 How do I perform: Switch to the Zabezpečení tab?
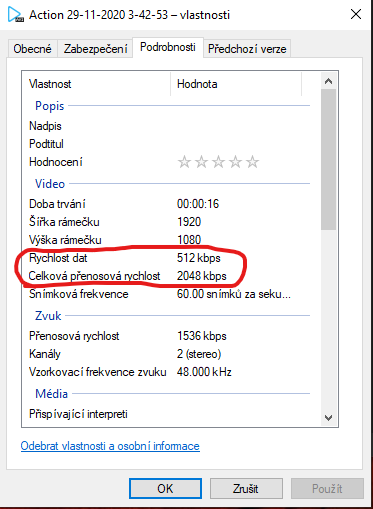(x=95, y=49)
